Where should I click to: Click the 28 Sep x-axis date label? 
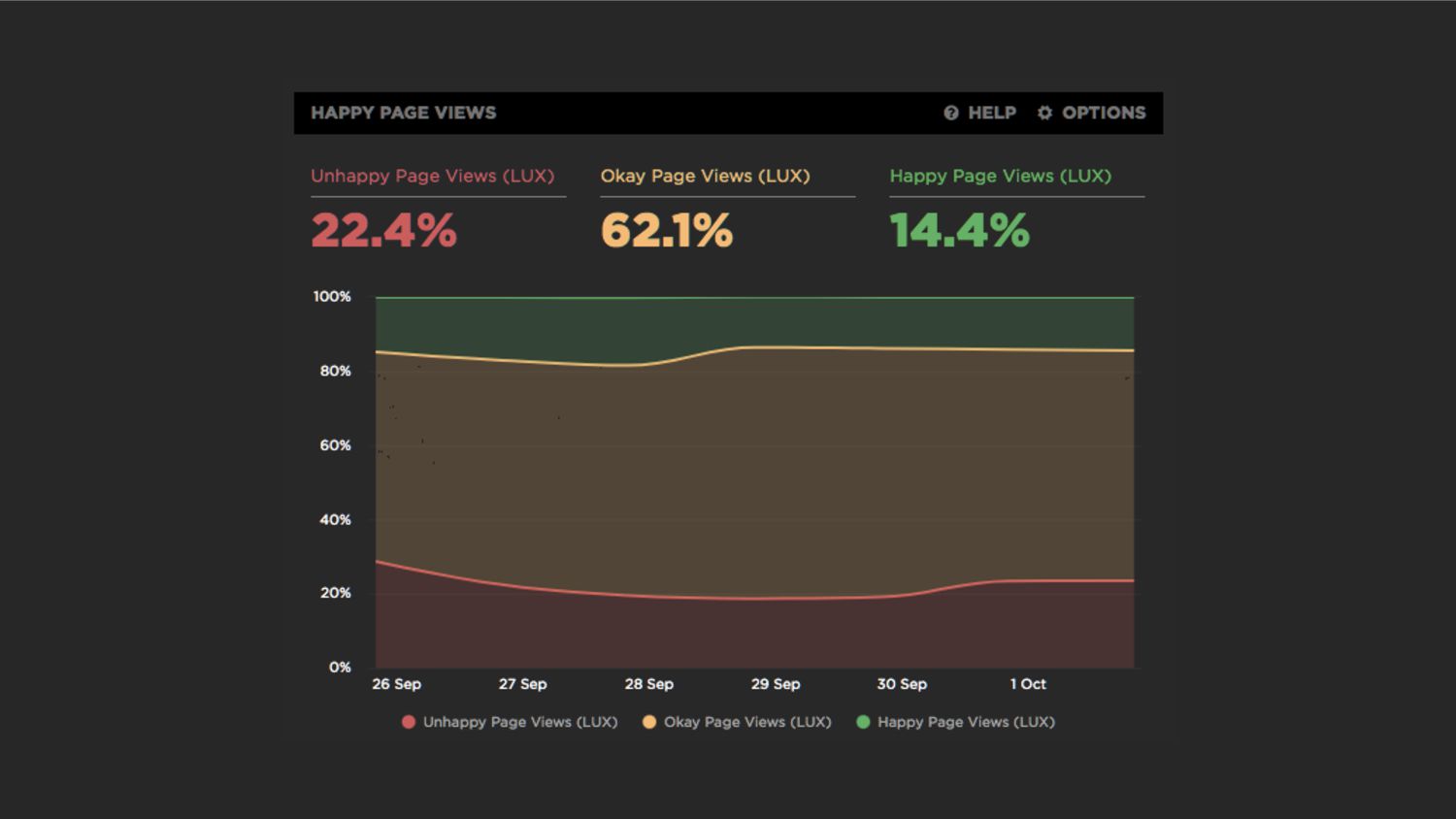(x=648, y=684)
